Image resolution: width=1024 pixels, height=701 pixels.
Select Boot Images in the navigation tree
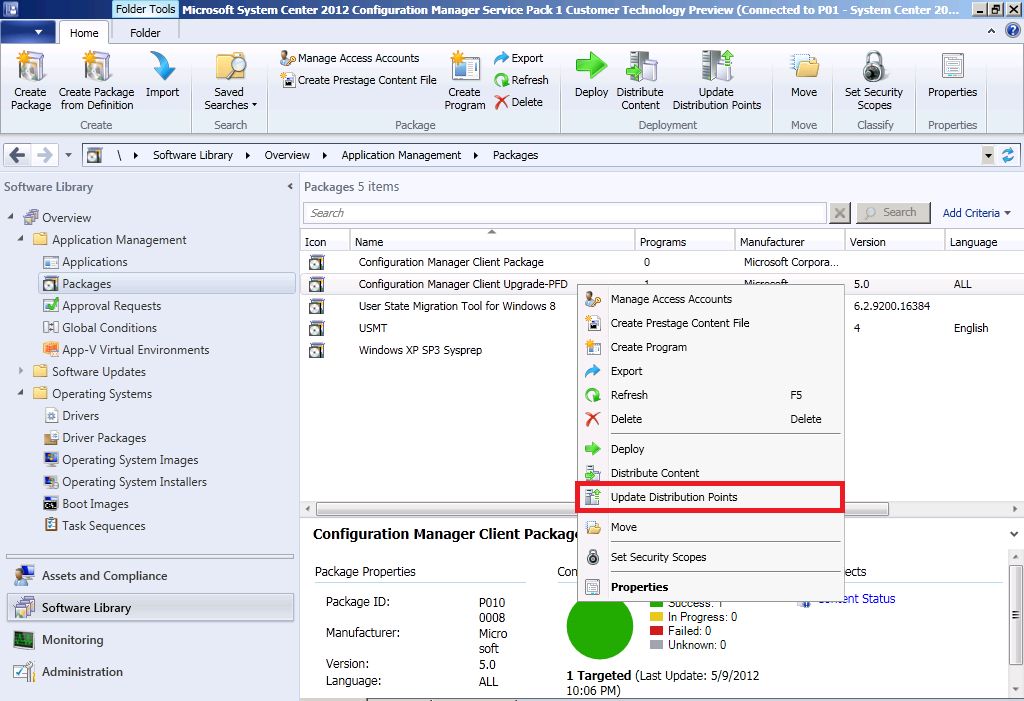pyautogui.click(x=95, y=504)
